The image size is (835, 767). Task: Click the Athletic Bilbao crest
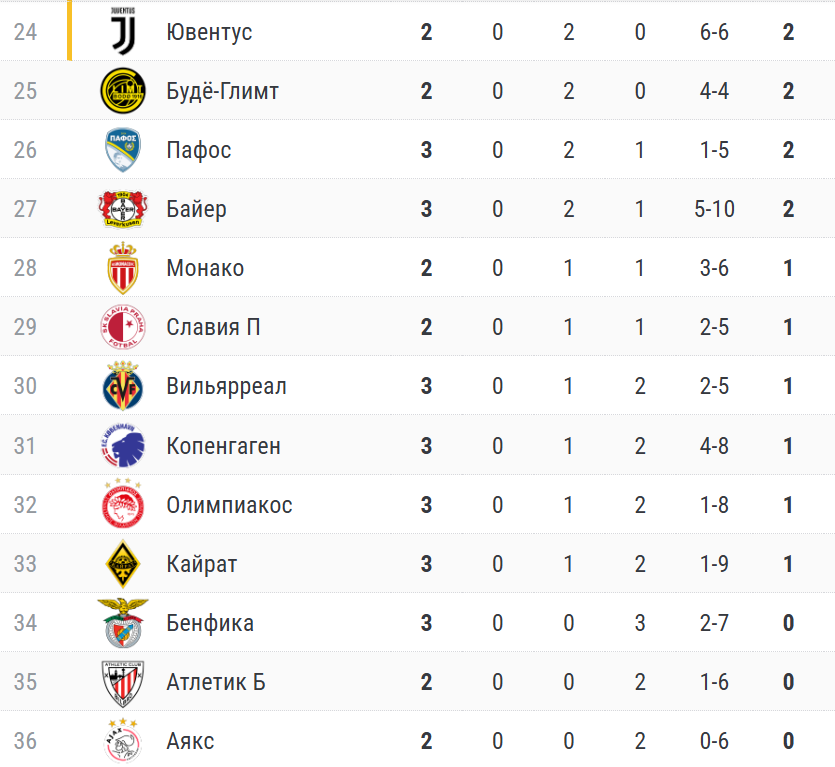click(123, 682)
